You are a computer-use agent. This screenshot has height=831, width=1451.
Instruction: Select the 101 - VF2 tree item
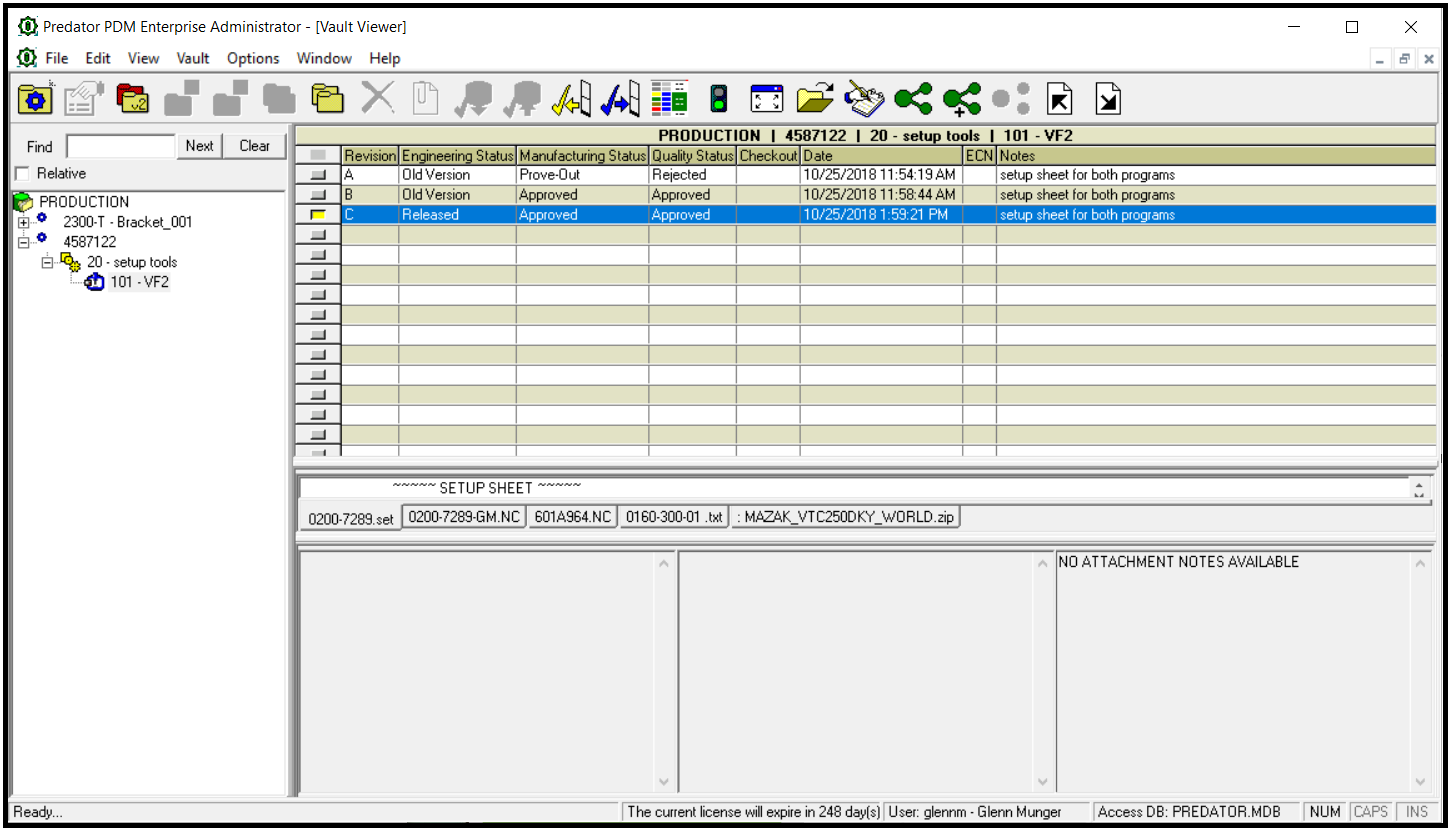tap(139, 282)
